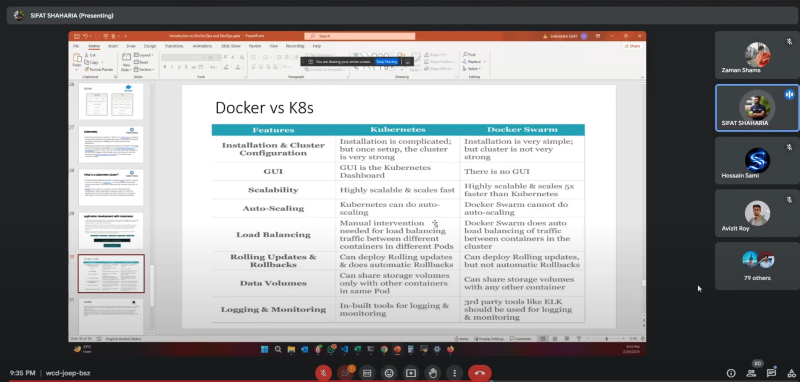Viewport: 800px width, 382px height.
Task: Open the Layout dropdown in Slides group
Action: coord(144,55)
